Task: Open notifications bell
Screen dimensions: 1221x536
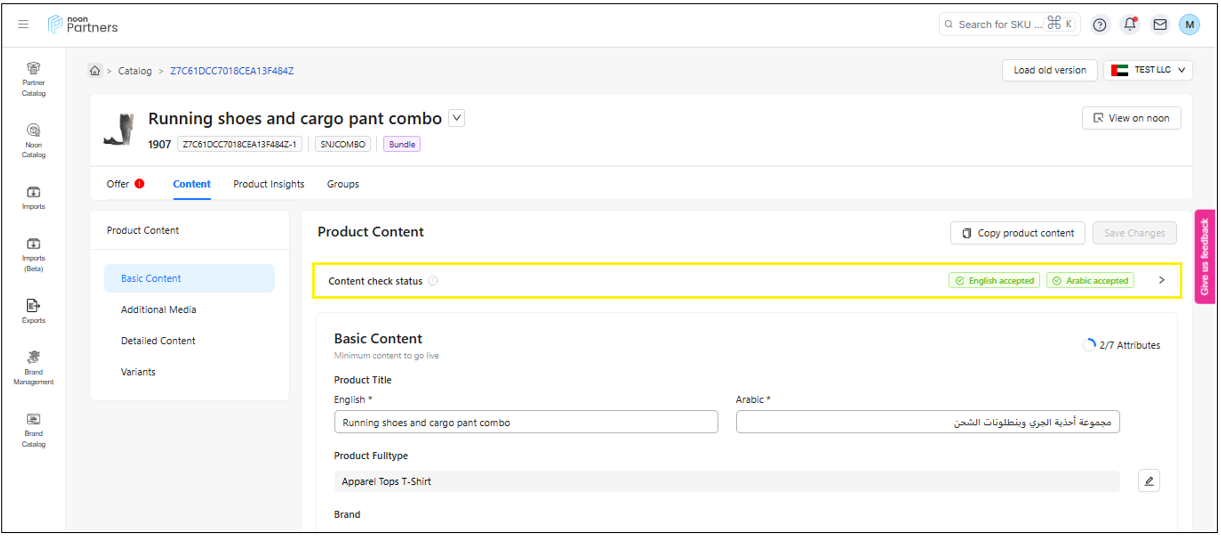Action: coord(1130,25)
